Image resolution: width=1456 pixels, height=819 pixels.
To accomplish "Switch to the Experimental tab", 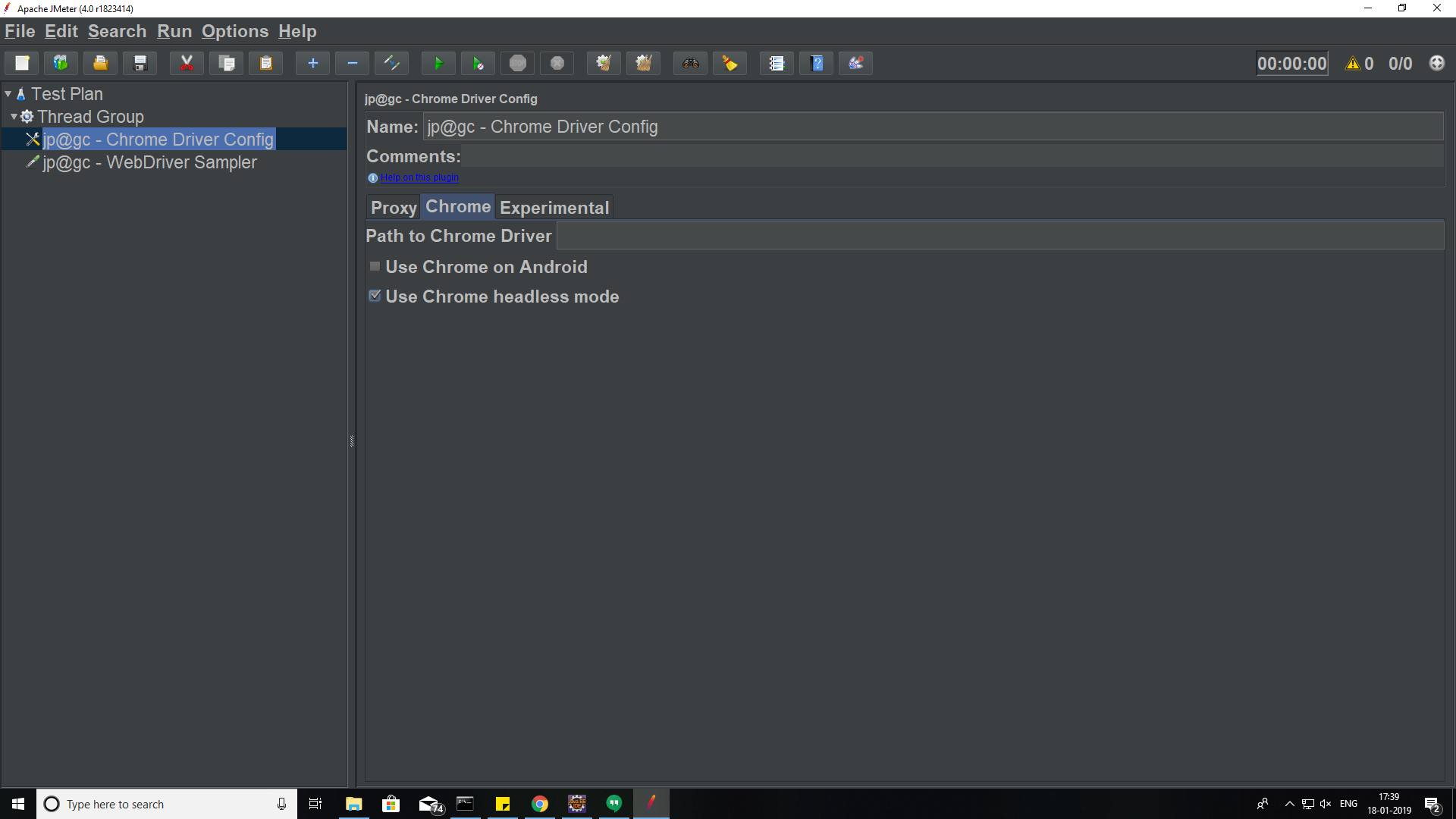I will (x=554, y=208).
